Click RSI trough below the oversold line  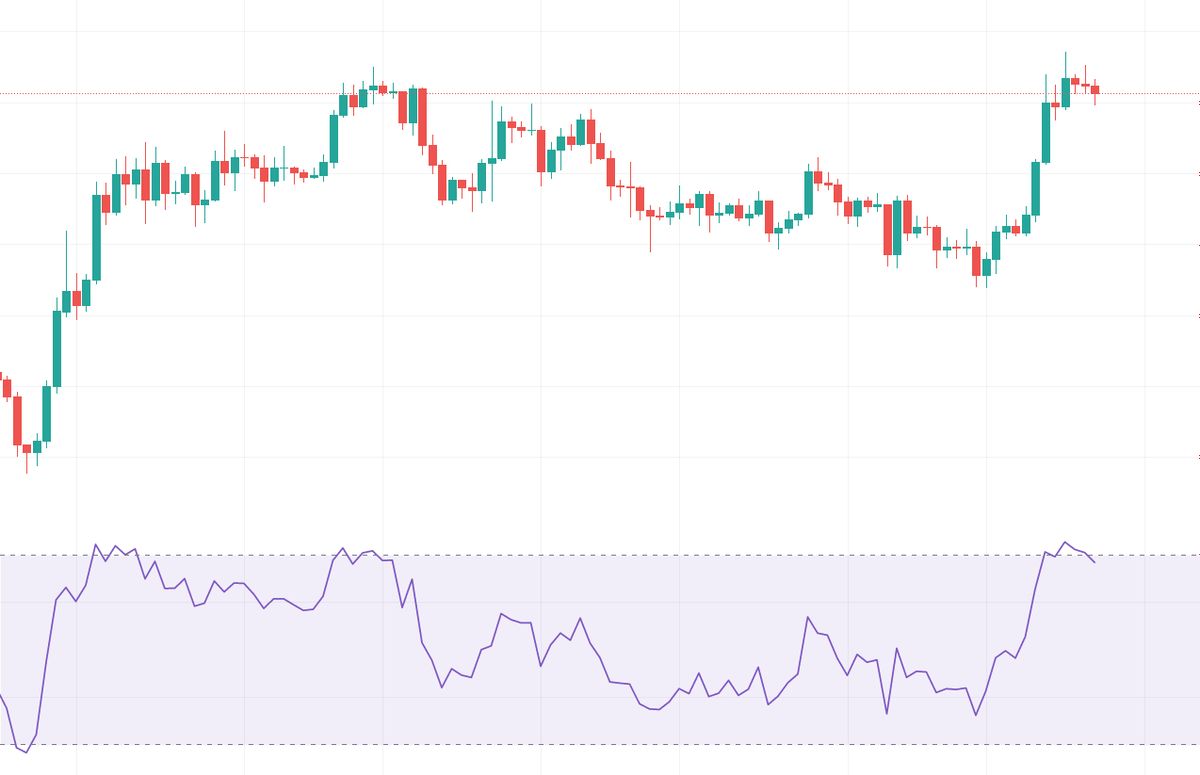(26, 751)
